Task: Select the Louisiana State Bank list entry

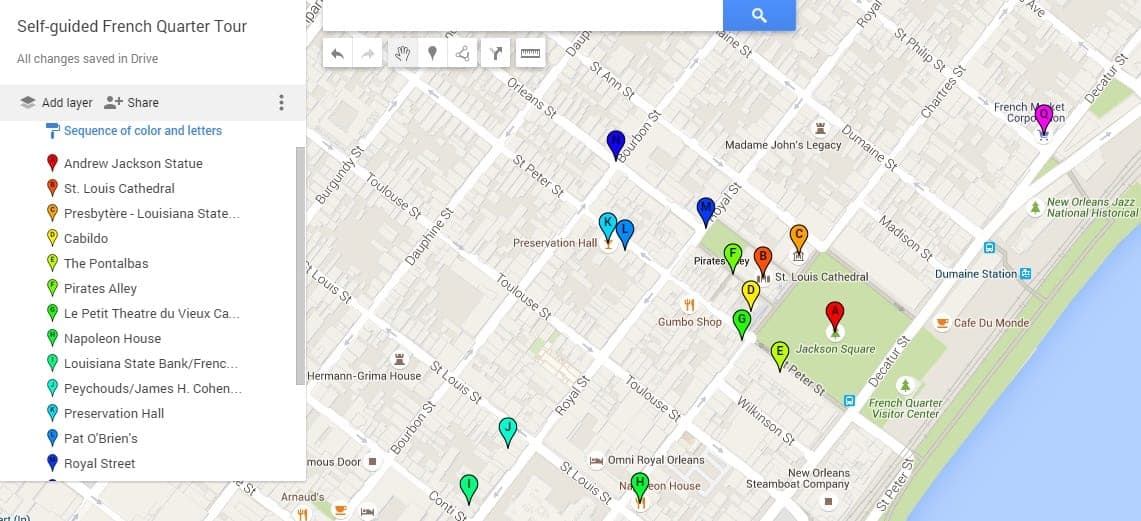Action: pyautogui.click(x=151, y=364)
